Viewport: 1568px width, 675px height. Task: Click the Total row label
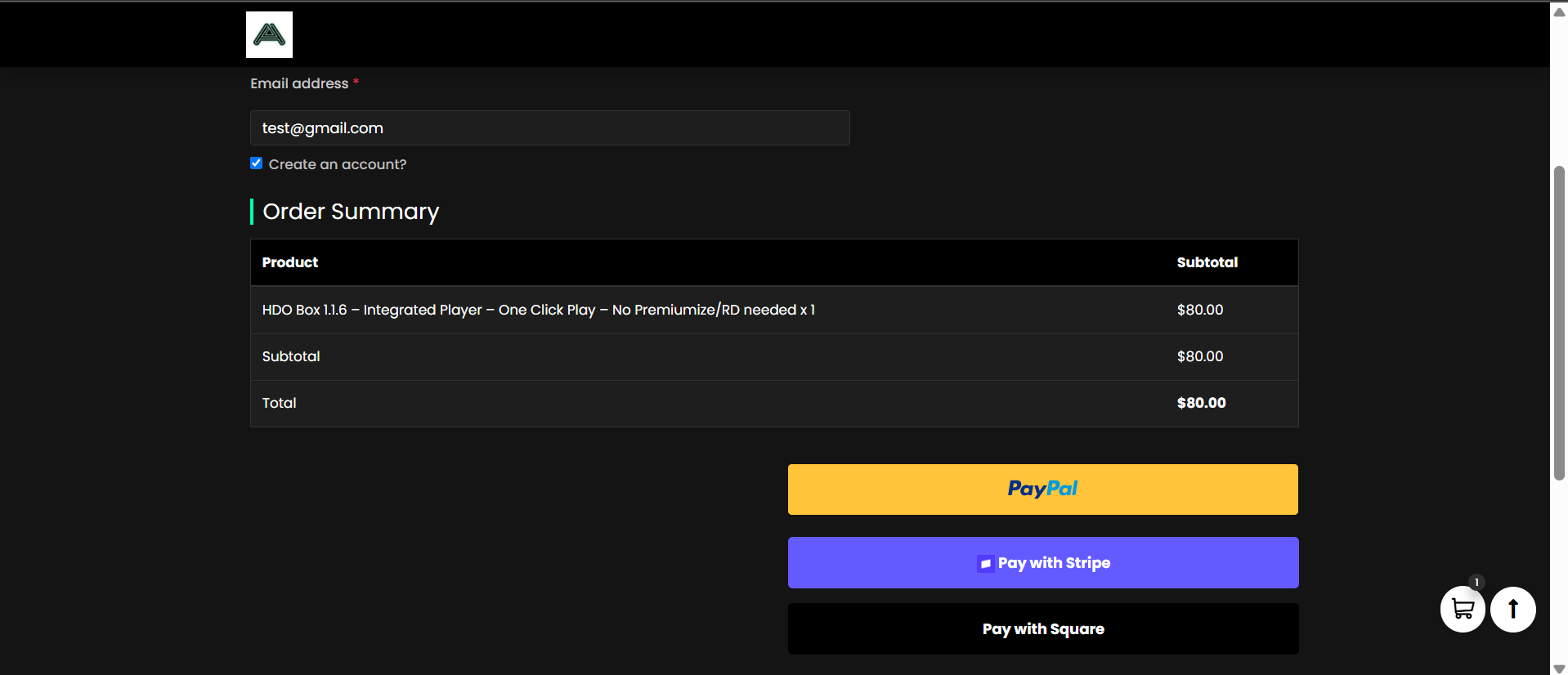point(279,403)
